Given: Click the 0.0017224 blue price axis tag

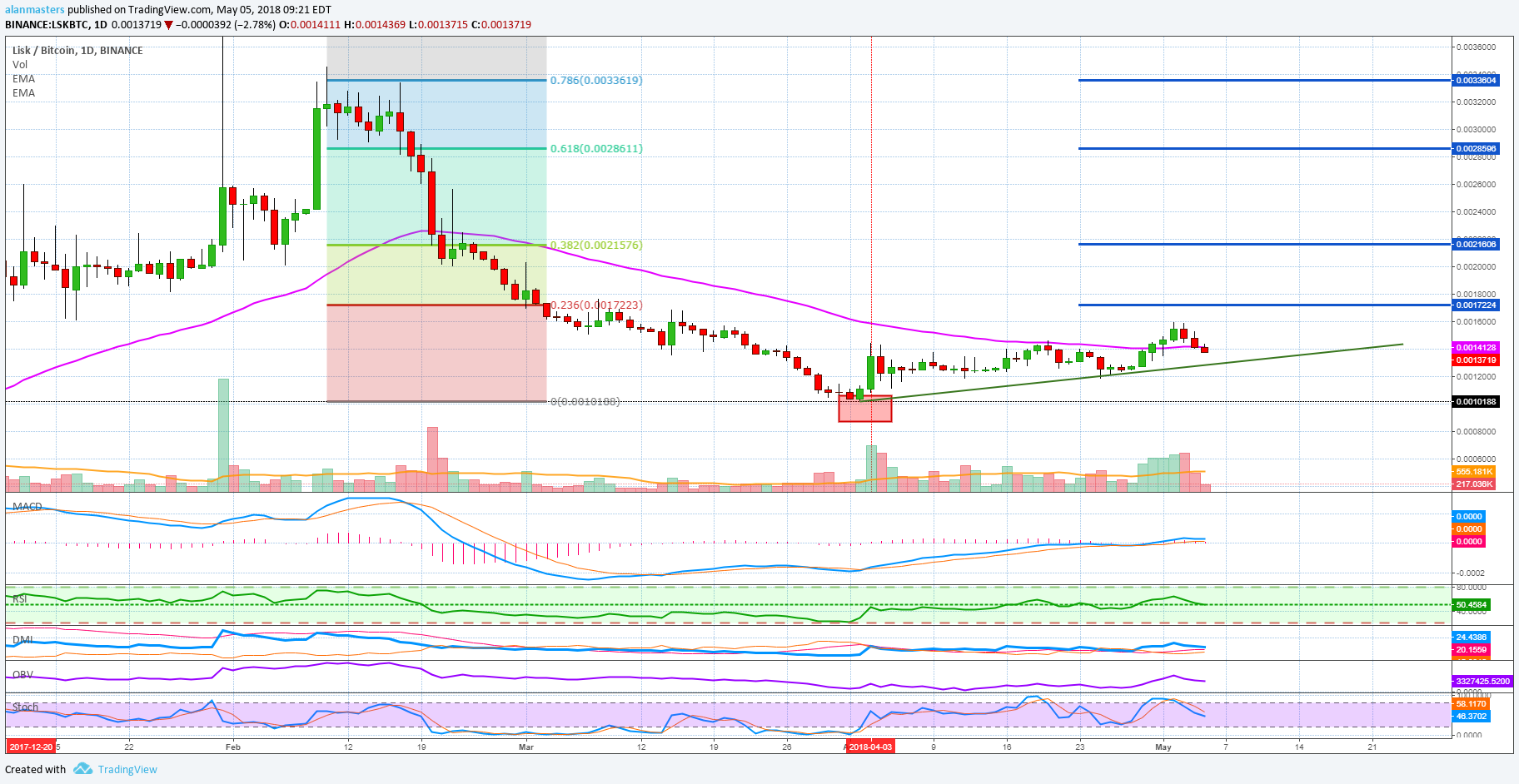Looking at the screenshot, I should coord(1476,305).
